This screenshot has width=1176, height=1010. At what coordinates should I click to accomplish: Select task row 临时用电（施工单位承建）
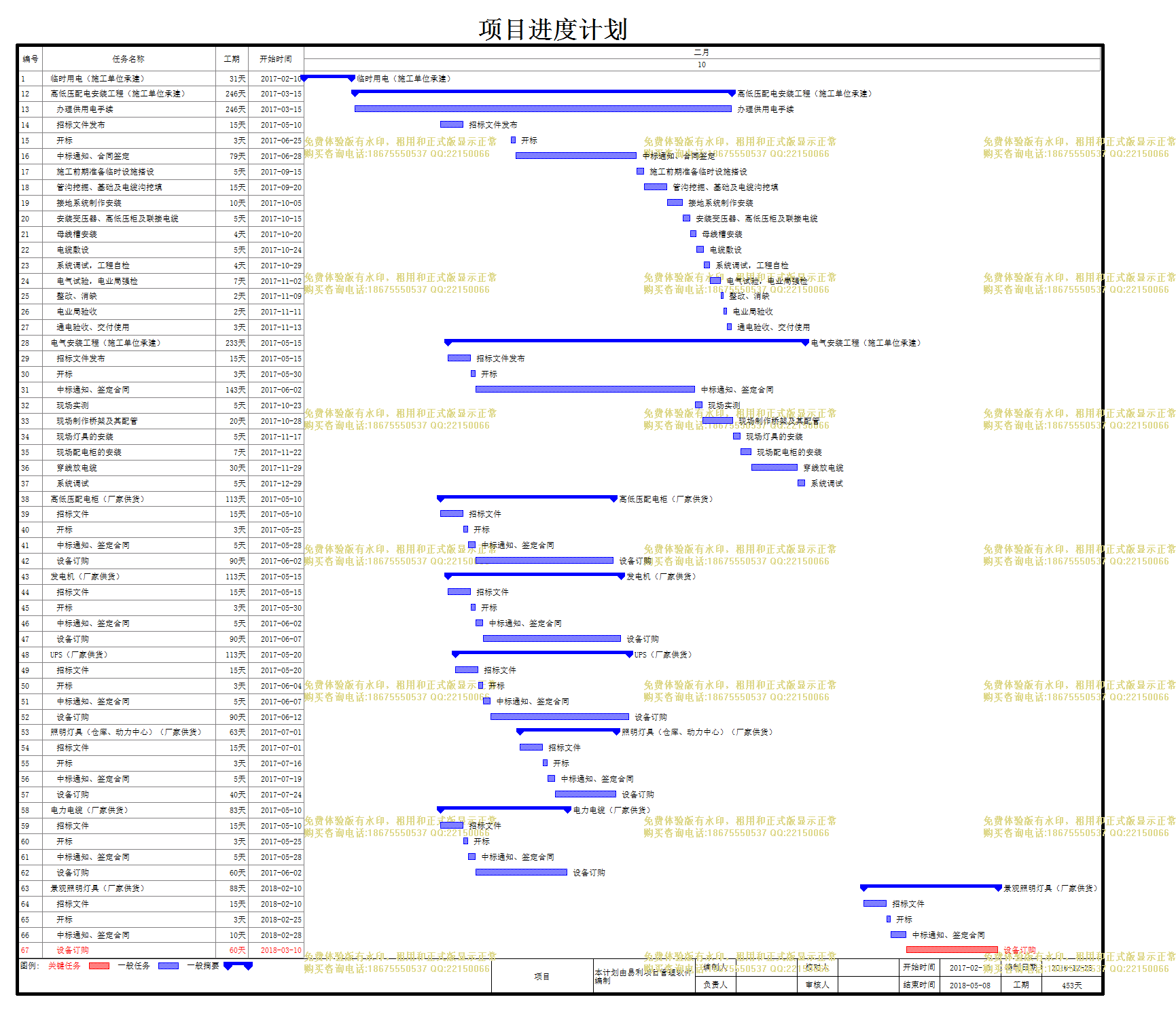click(161, 79)
